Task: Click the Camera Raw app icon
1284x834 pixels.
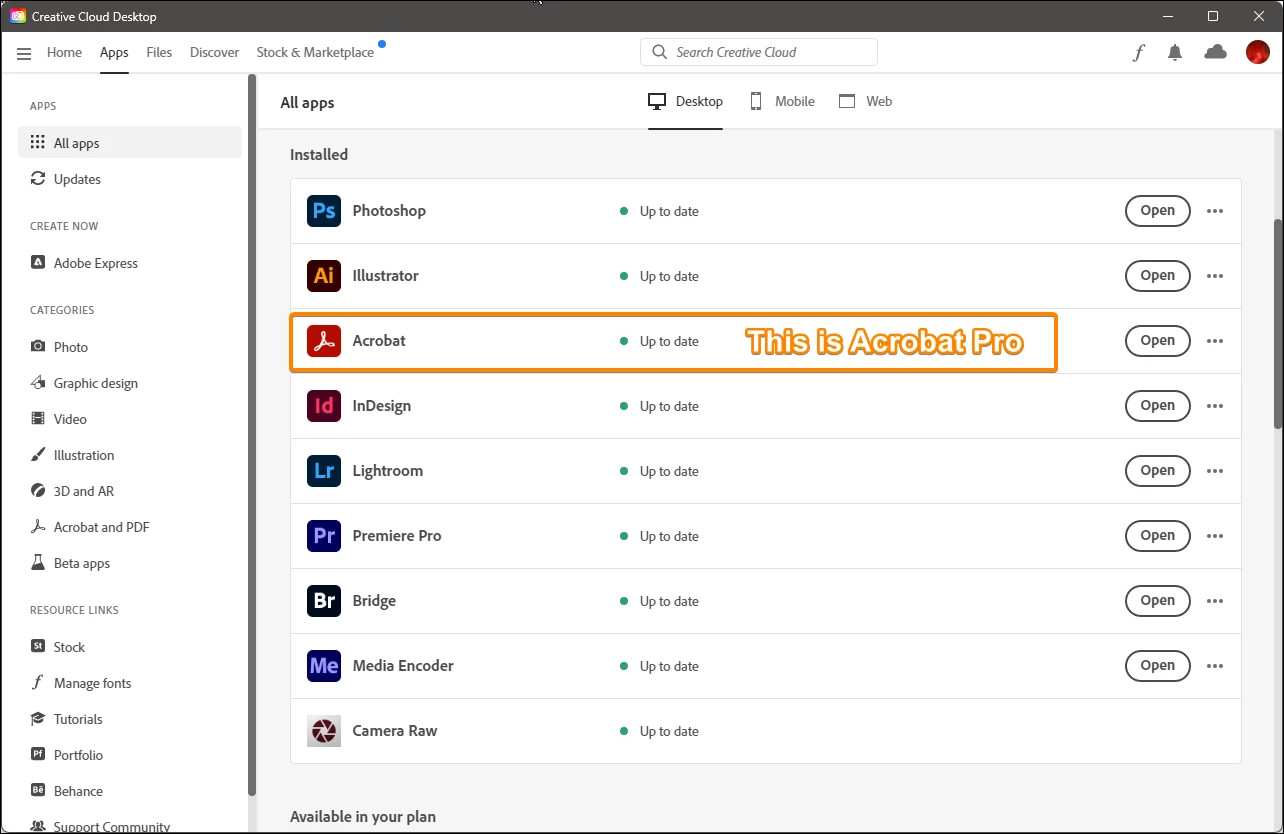Action: (324, 731)
